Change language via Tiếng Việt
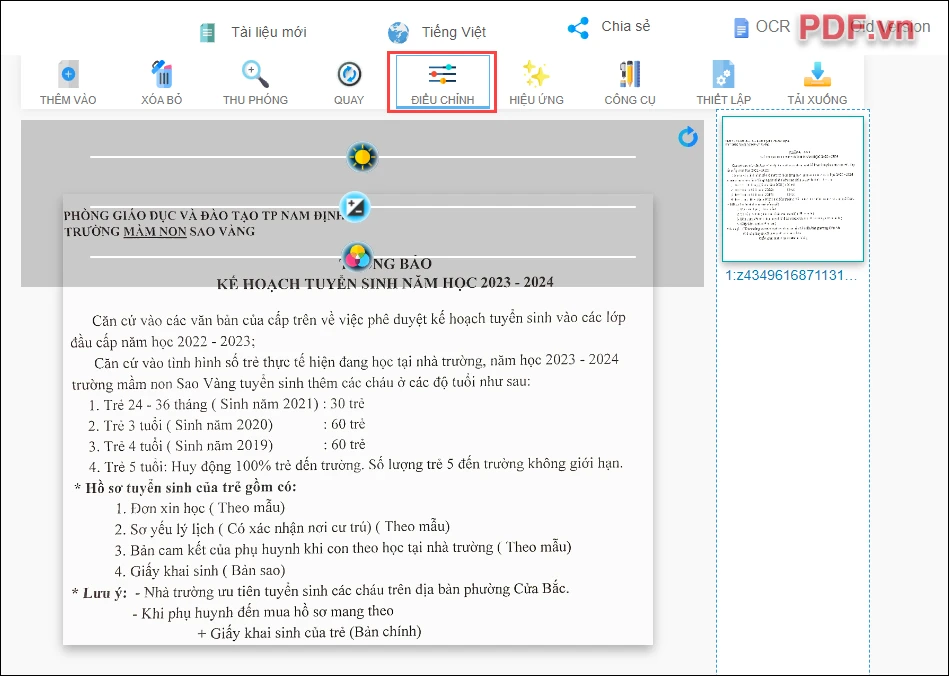This screenshot has width=949, height=676. (437, 32)
